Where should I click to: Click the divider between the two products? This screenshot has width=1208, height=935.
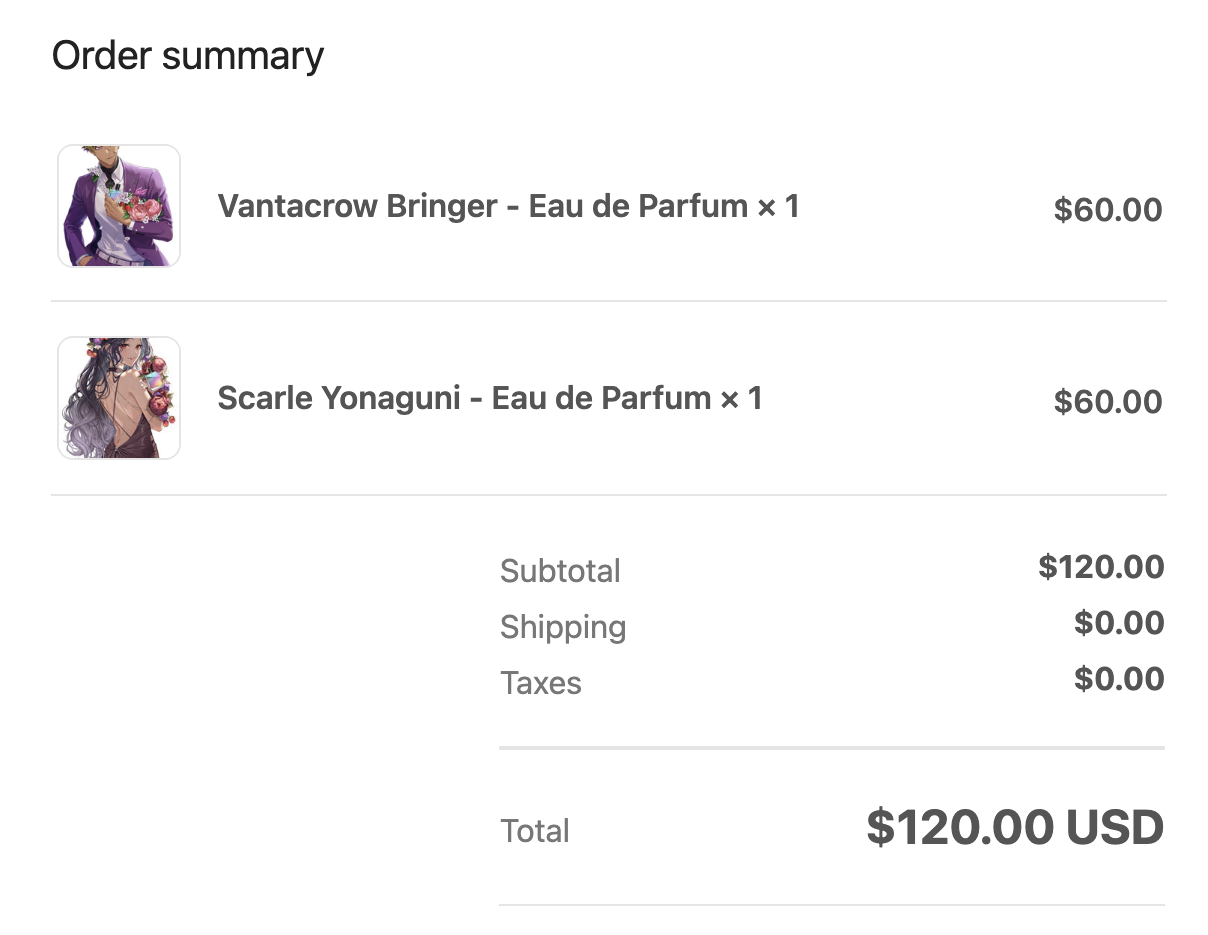tap(608, 301)
